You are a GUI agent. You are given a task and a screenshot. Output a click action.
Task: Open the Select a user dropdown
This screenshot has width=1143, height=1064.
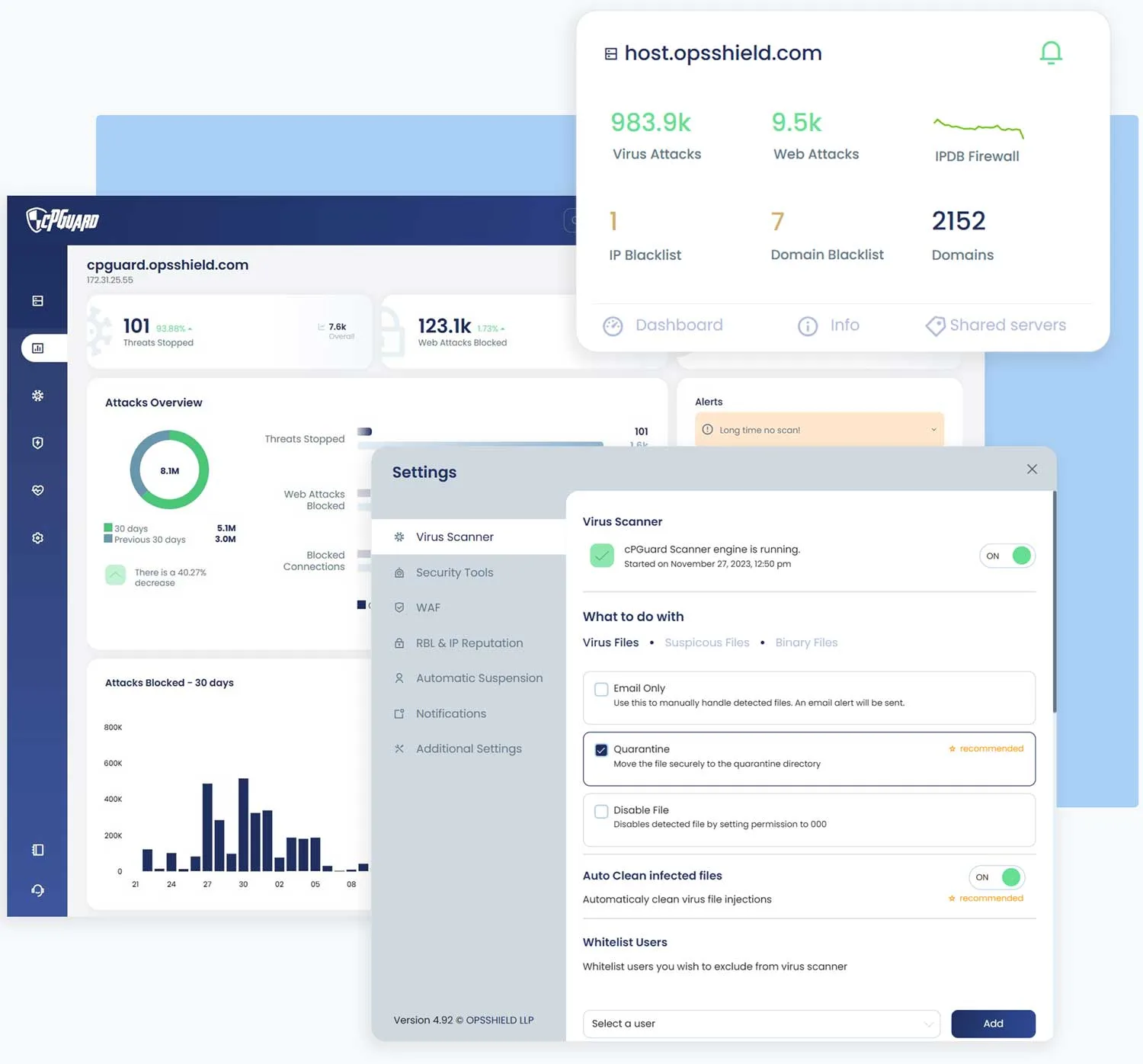[x=761, y=1024]
